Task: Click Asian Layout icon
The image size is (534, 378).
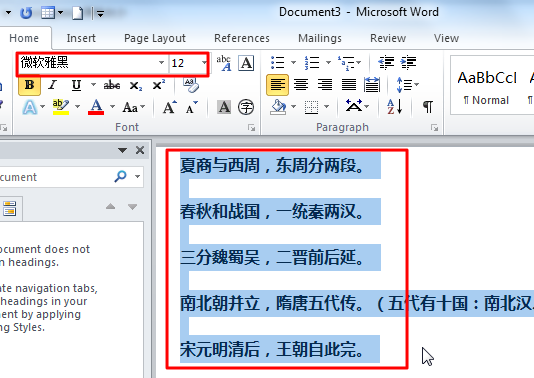Action: point(354,106)
